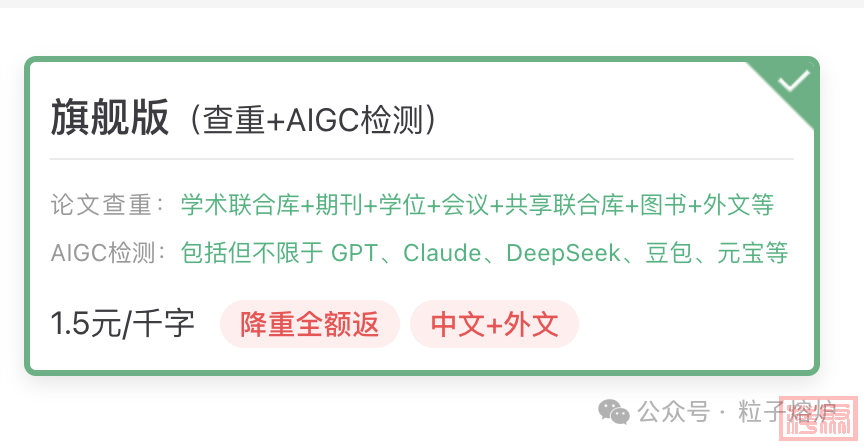Click the white checkmark in green corner

pyautogui.click(x=793, y=81)
